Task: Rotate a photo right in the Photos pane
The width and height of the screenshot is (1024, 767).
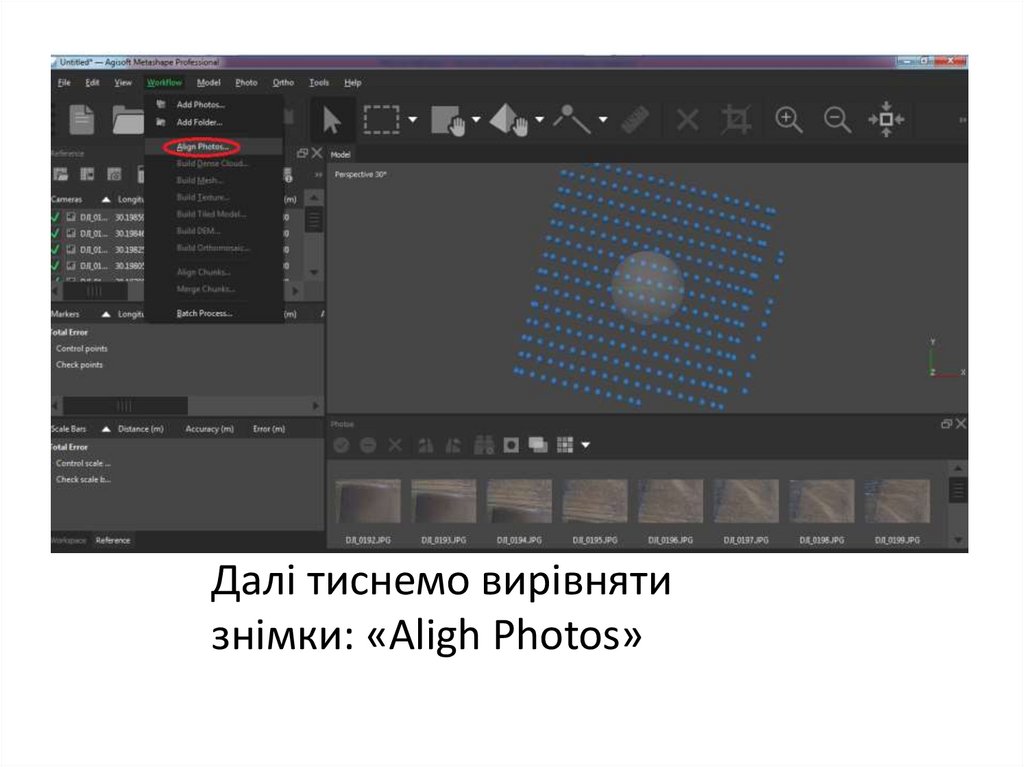Action: coord(455,443)
